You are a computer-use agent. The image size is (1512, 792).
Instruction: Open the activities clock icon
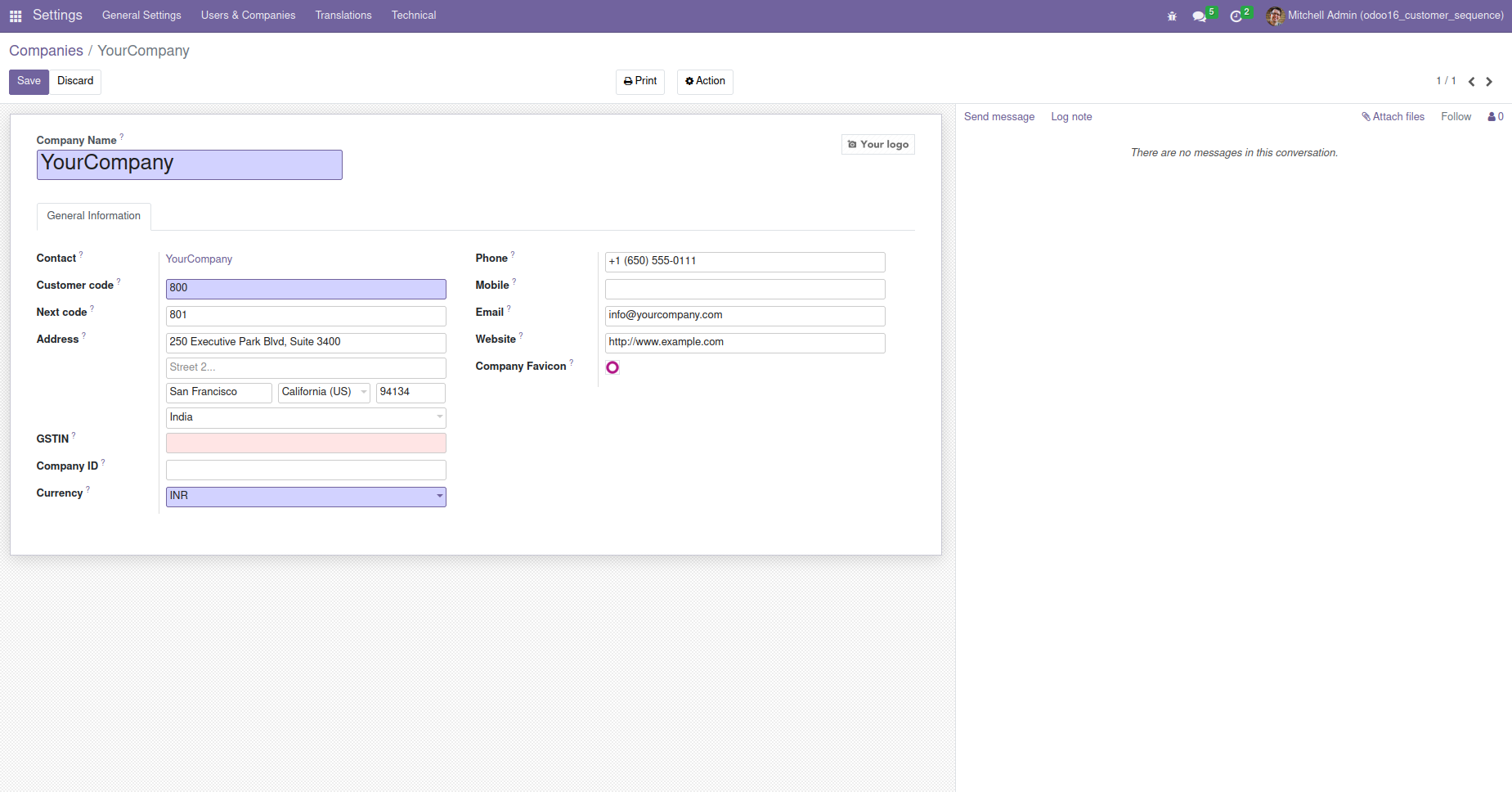1236,16
